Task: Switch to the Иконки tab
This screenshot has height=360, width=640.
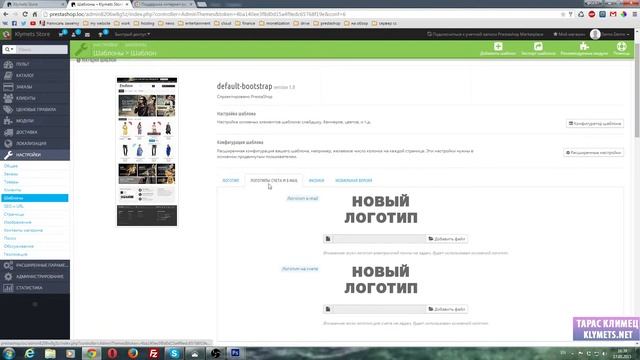Action: (x=316, y=180)
